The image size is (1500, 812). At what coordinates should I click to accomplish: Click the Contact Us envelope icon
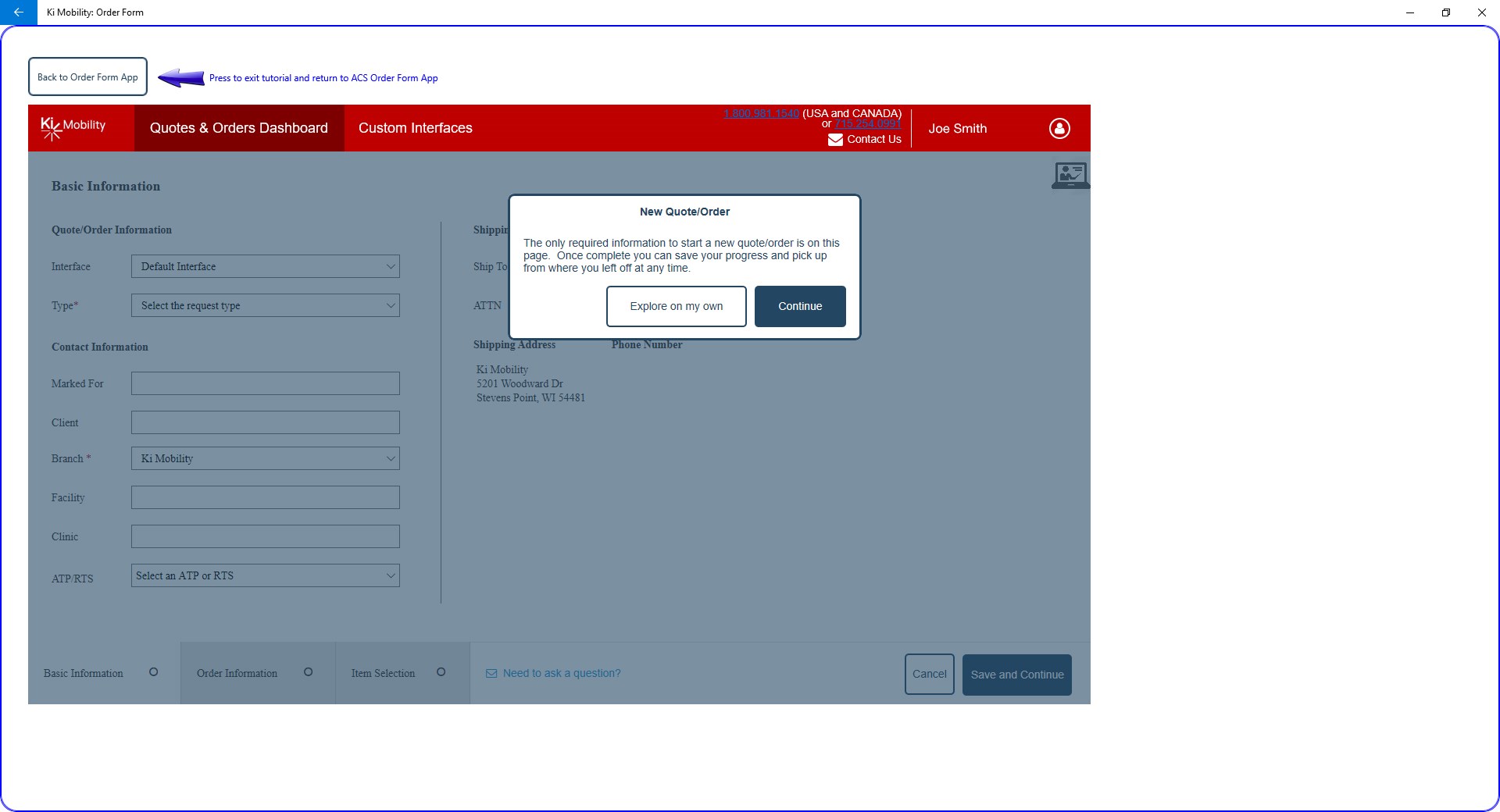(x=837, y=139)
